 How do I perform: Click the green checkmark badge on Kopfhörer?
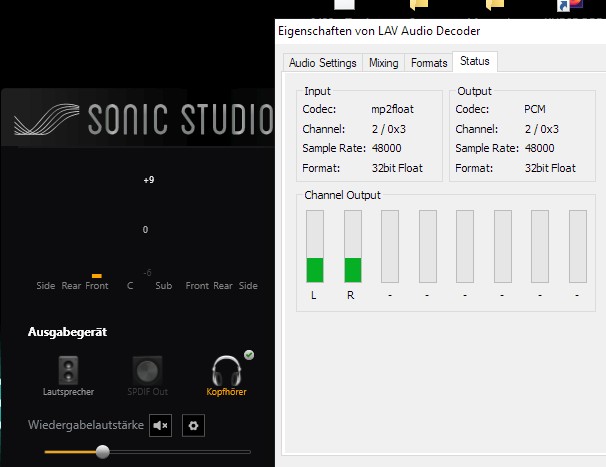point(248,355)
